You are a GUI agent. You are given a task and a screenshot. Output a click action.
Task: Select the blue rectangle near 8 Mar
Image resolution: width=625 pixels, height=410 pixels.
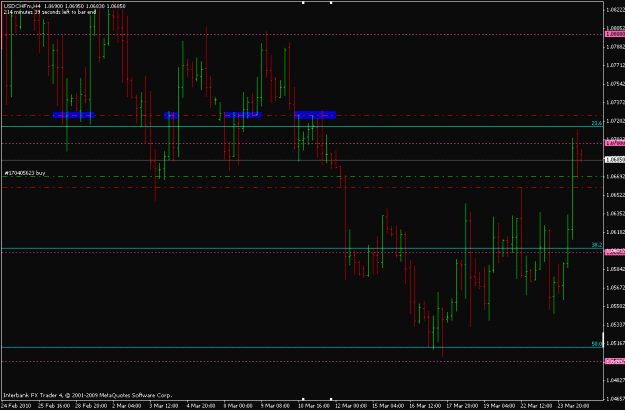tap(242, 115)
